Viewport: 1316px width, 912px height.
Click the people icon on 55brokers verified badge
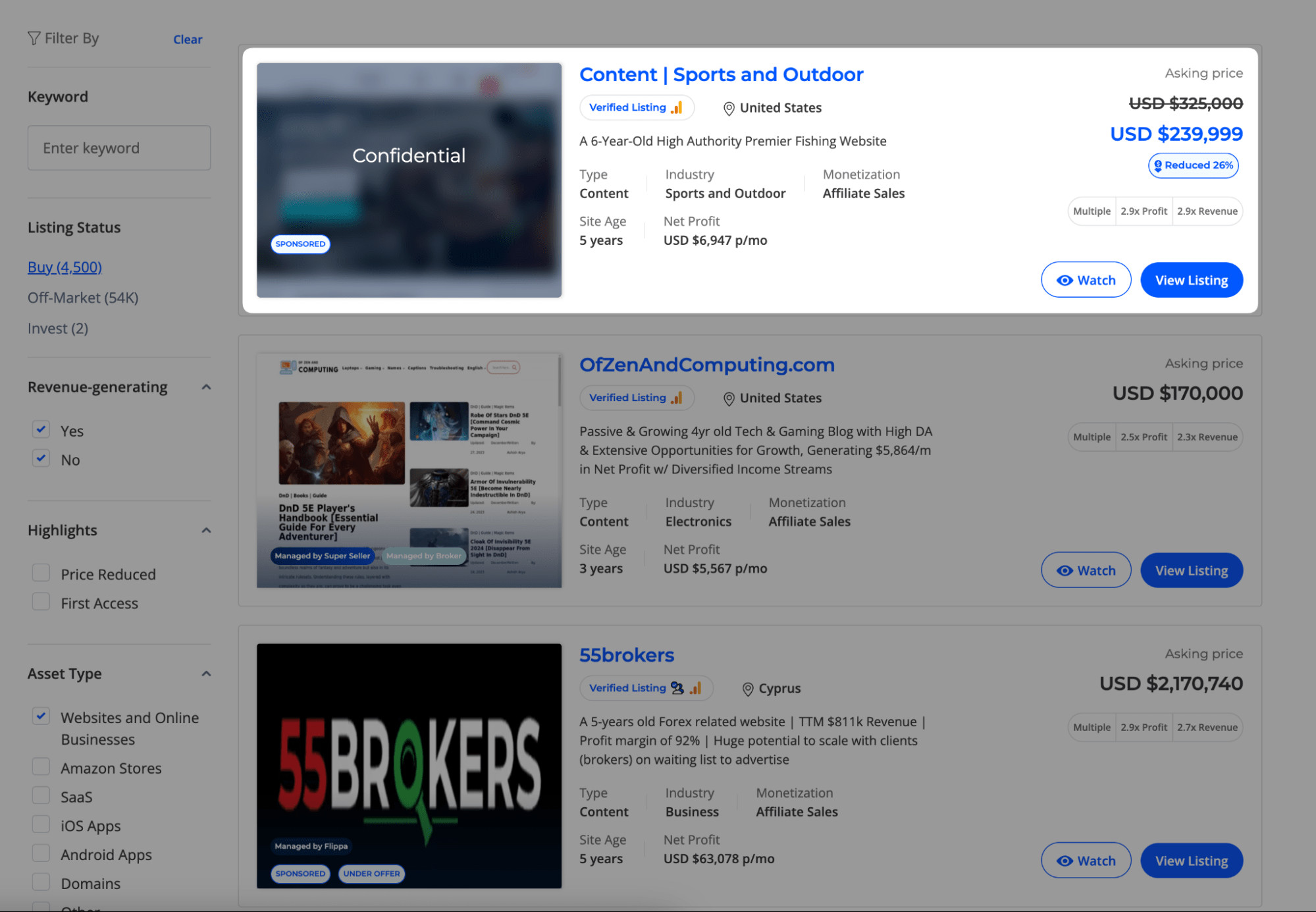[x=677, y=687]
